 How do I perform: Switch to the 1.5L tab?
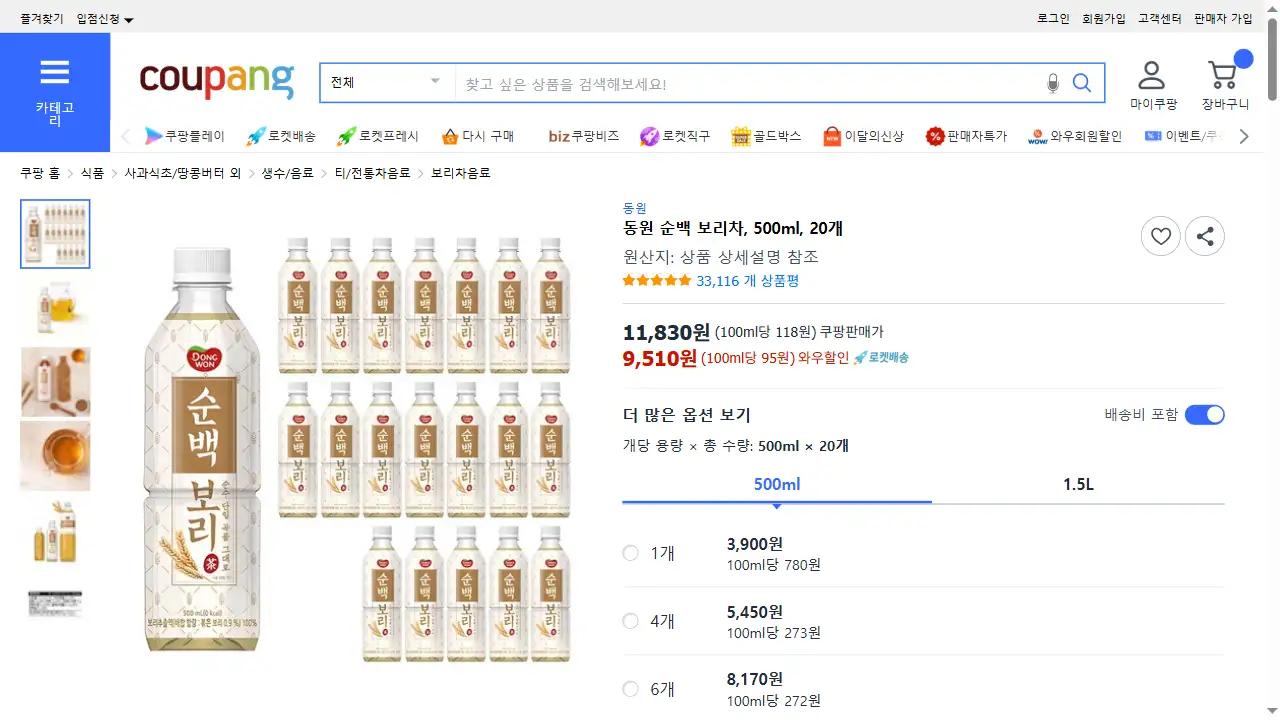click(1078, 485)
